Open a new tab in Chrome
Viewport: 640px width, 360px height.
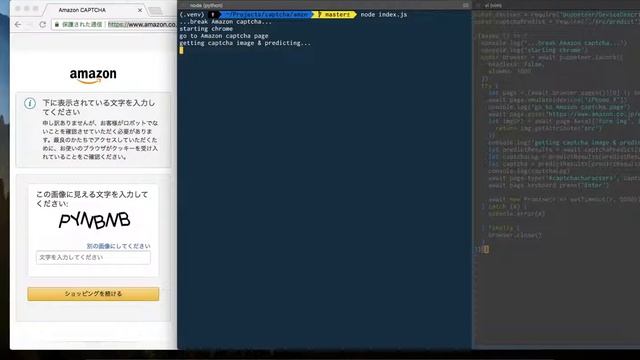tap(155, 11)
